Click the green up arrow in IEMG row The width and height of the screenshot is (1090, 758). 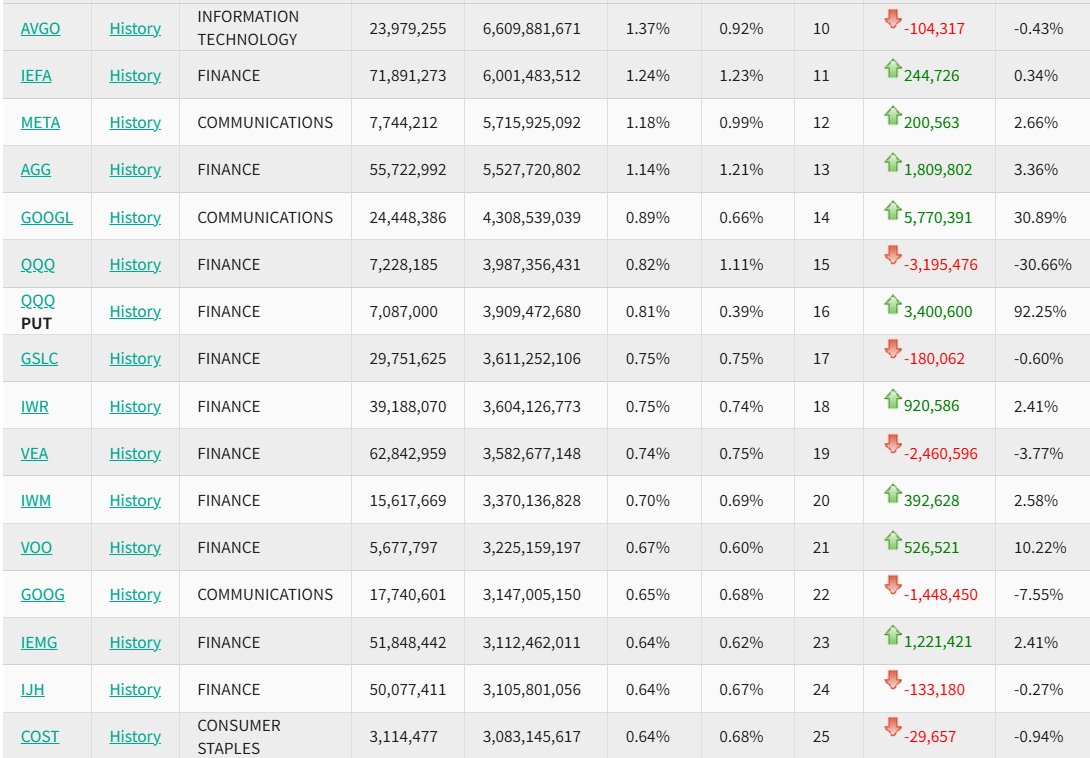[893, 635]
